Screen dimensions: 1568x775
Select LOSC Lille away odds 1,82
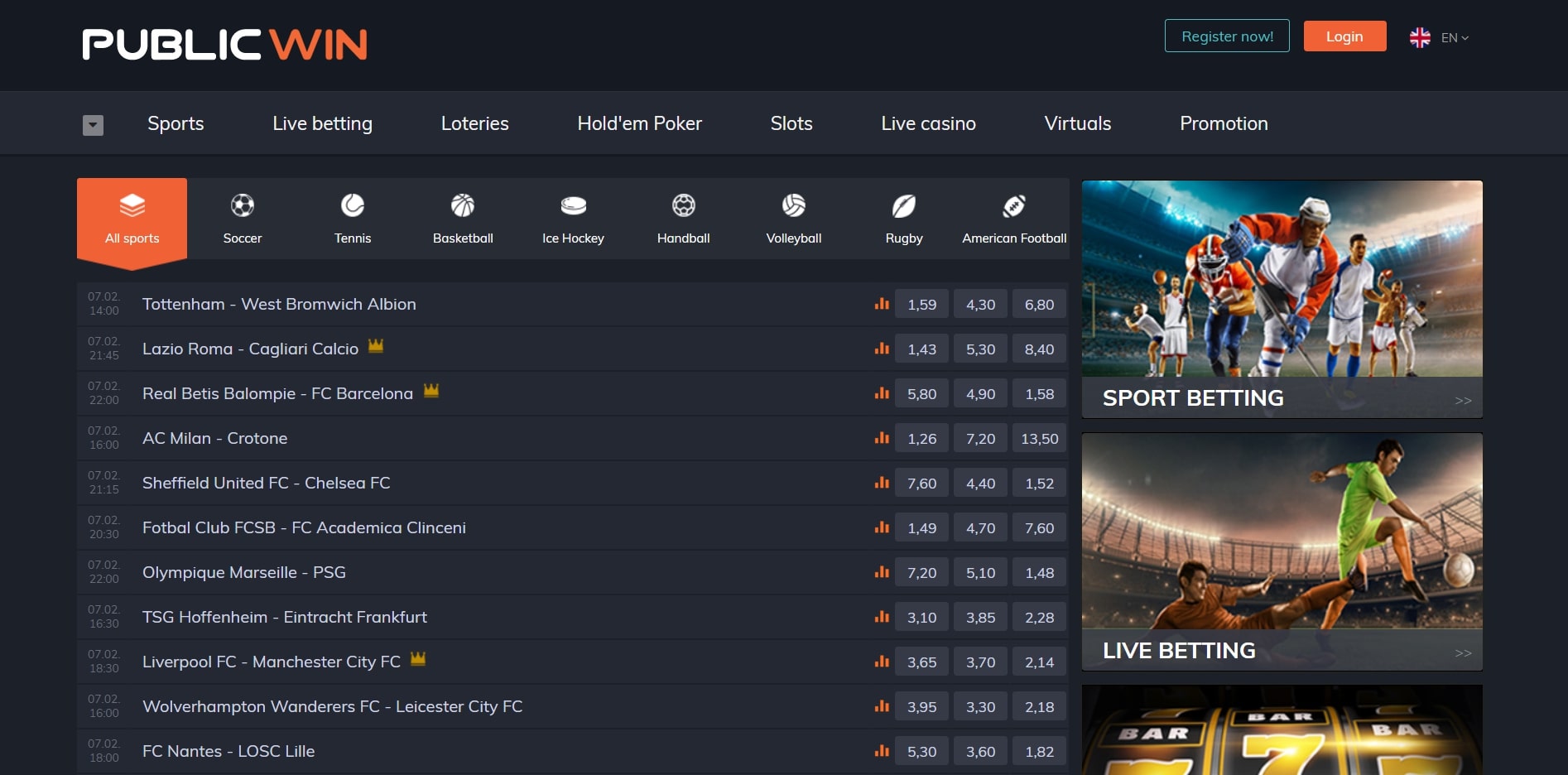pyautogui.click(x=1039, y=751)
